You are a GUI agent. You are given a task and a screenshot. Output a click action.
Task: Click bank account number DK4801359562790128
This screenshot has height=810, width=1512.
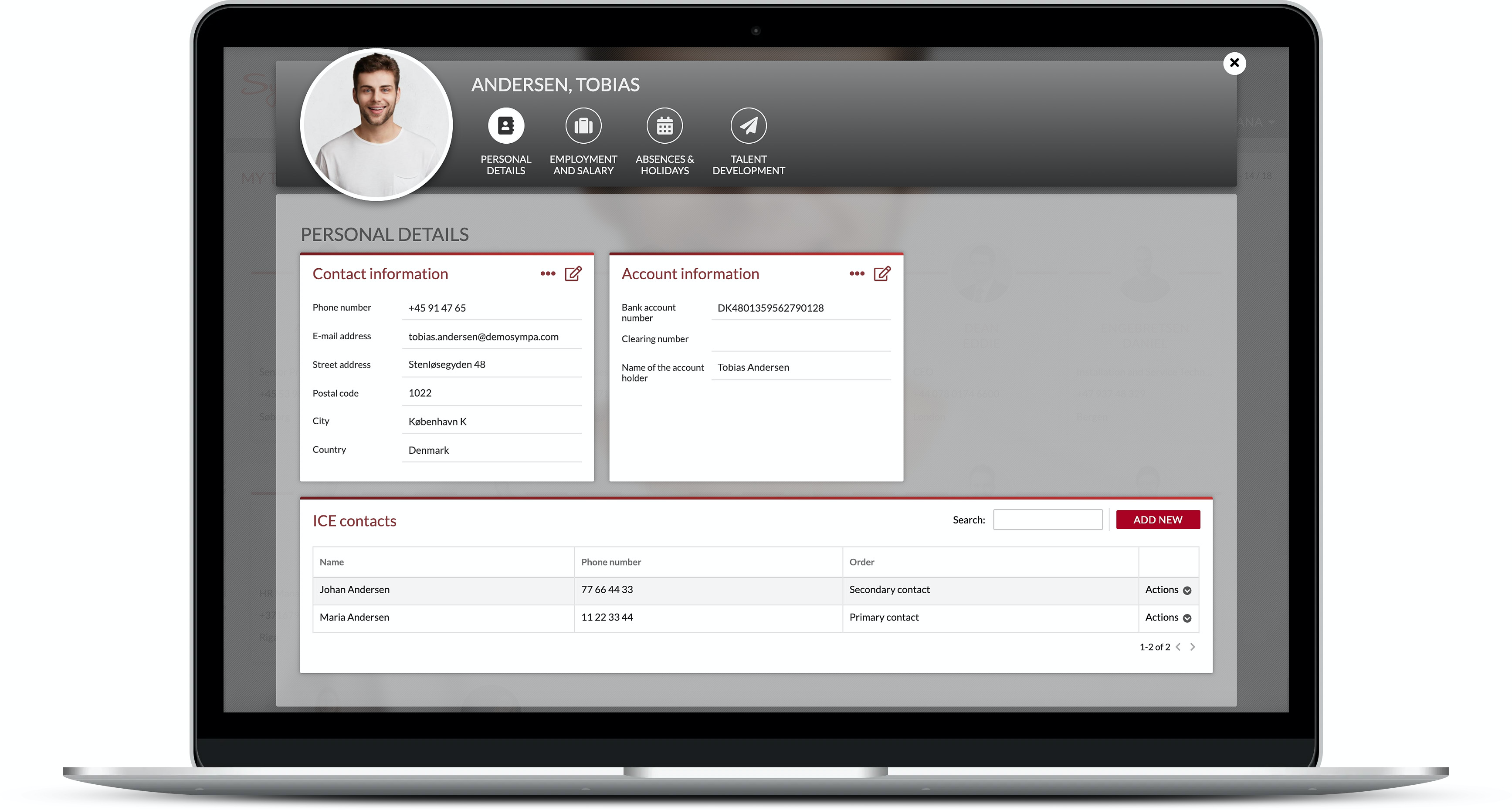point(770,308)
